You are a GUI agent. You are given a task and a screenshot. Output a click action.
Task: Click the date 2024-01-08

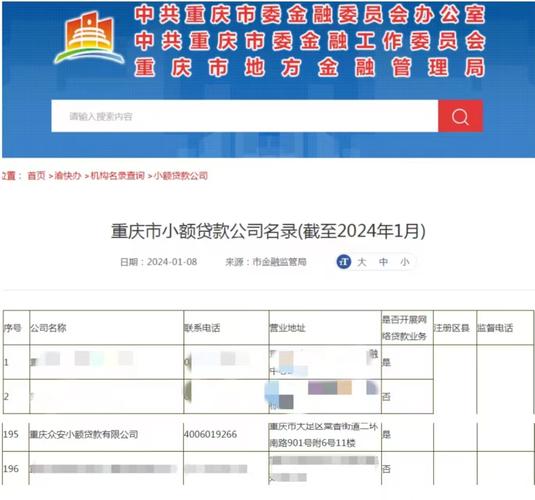point(172,262)
